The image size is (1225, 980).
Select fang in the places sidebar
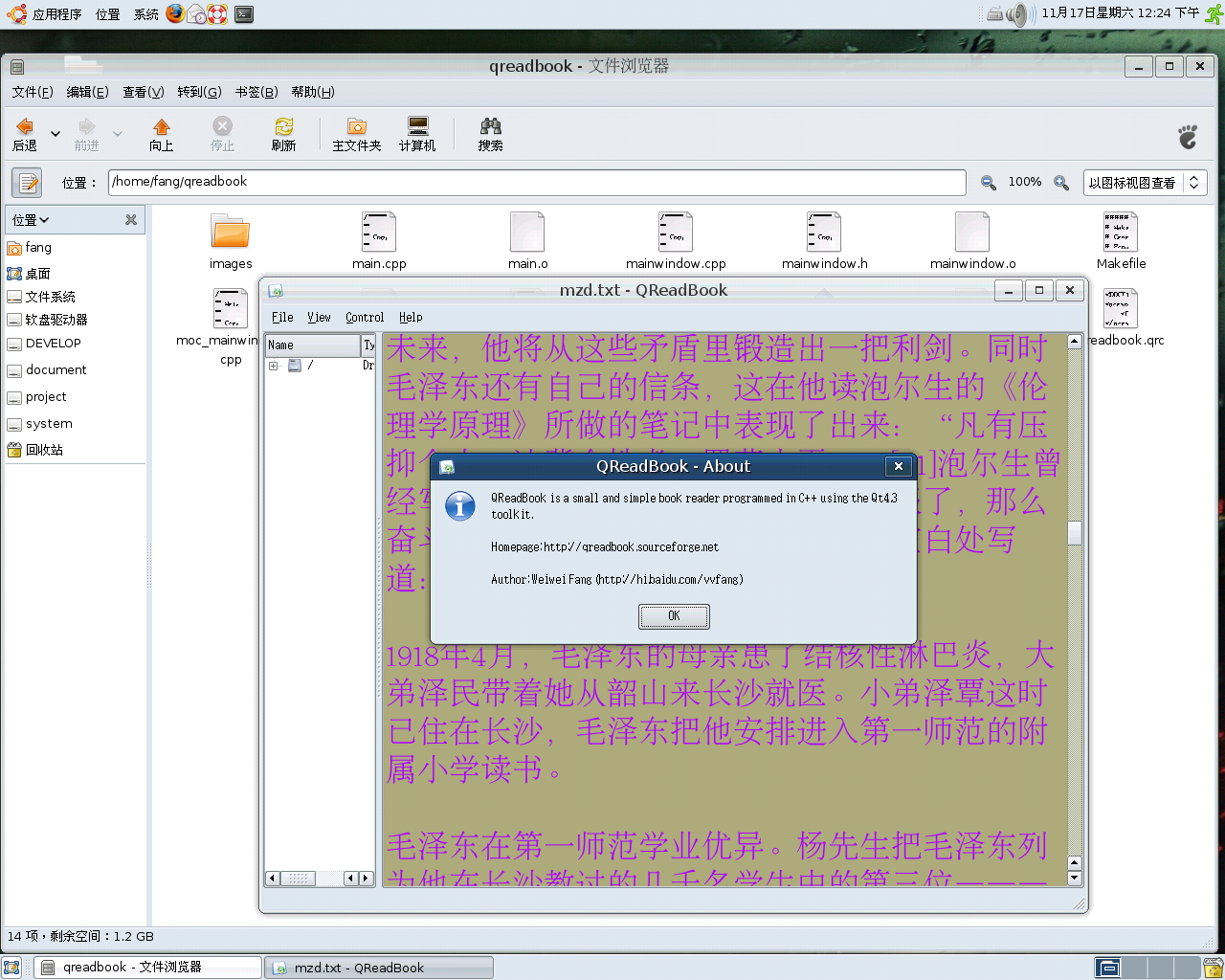[30, 248]
